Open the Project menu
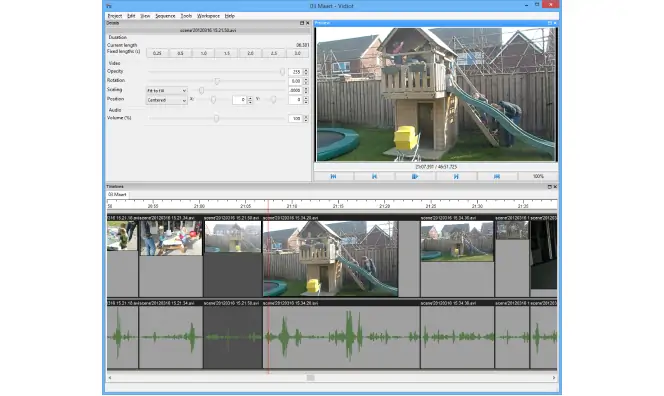The height and width of the screenshot is (396, 664). coord(114,16)
